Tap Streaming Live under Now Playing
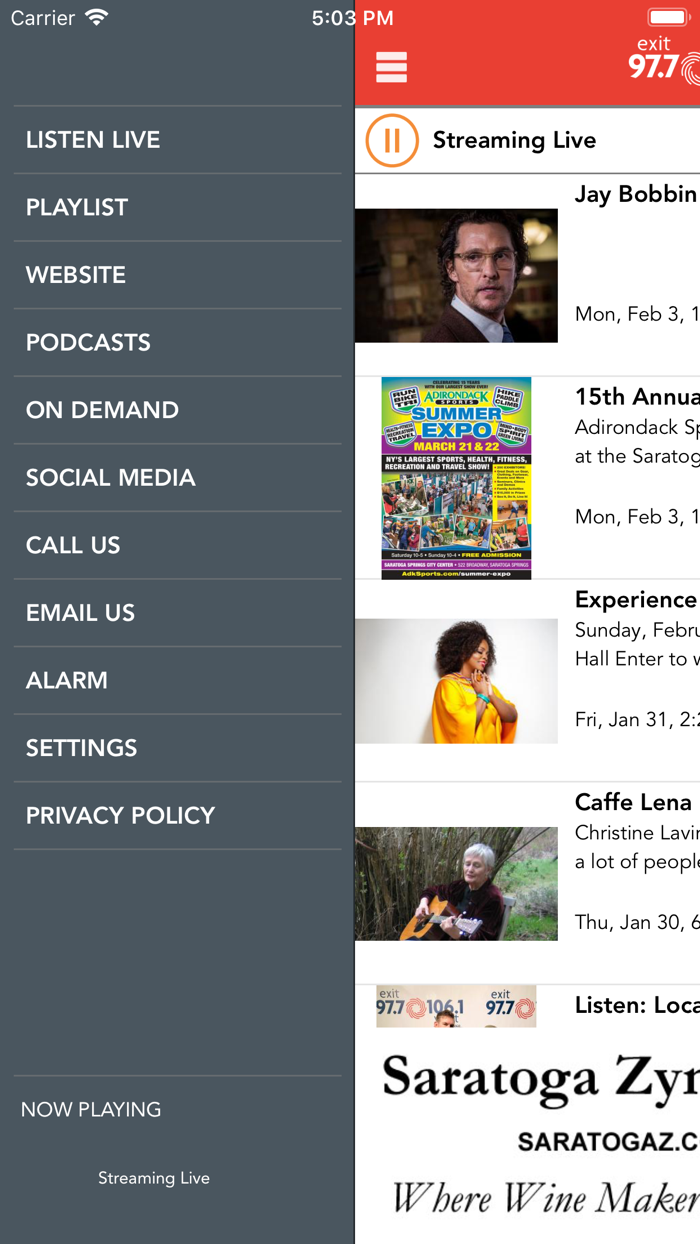The height and width of the screenshot is (1244, 700). [154, 1178]
